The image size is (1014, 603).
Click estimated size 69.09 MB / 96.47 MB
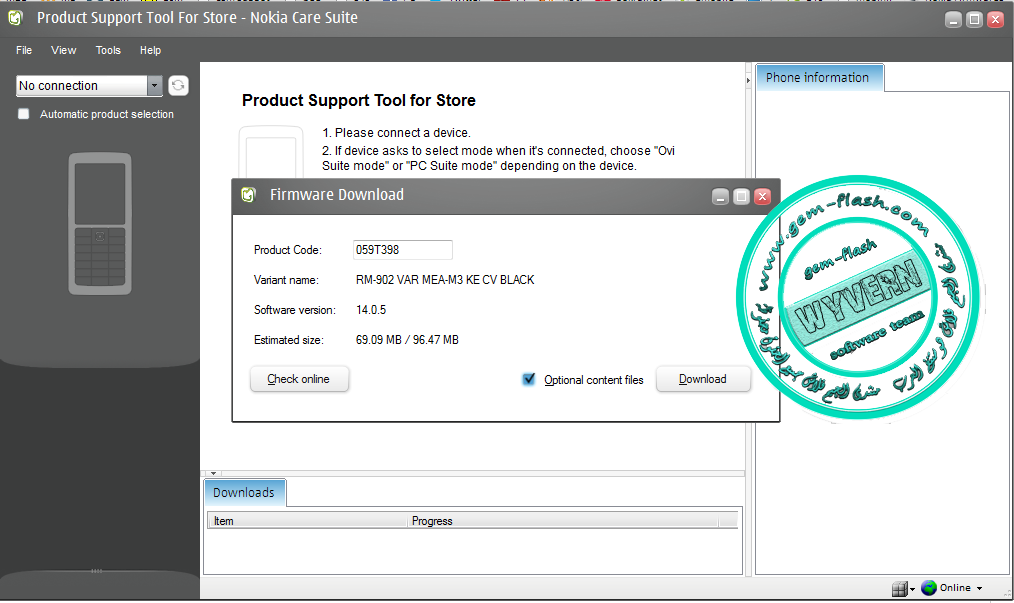pos(407,340)
